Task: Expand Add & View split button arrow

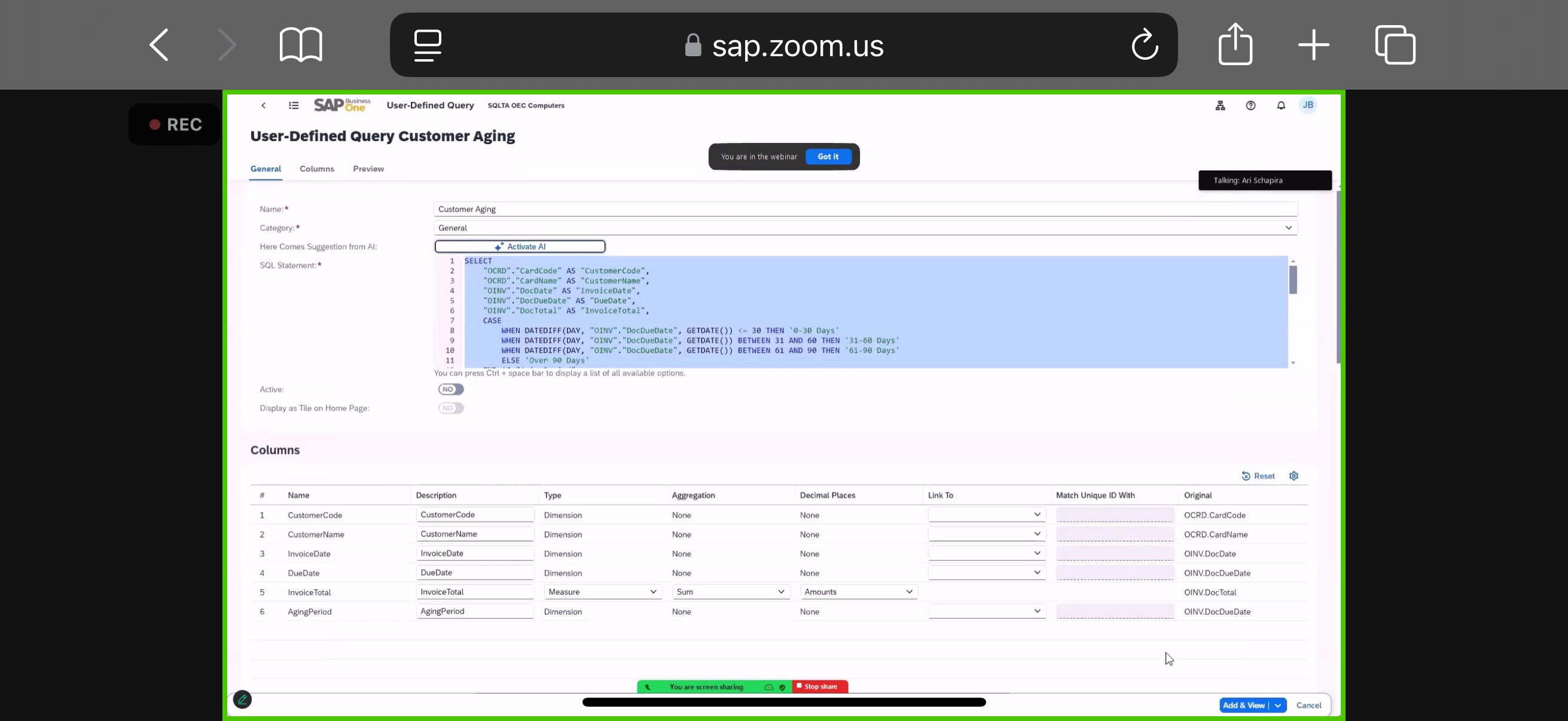Action: [x=1277, y=705]
